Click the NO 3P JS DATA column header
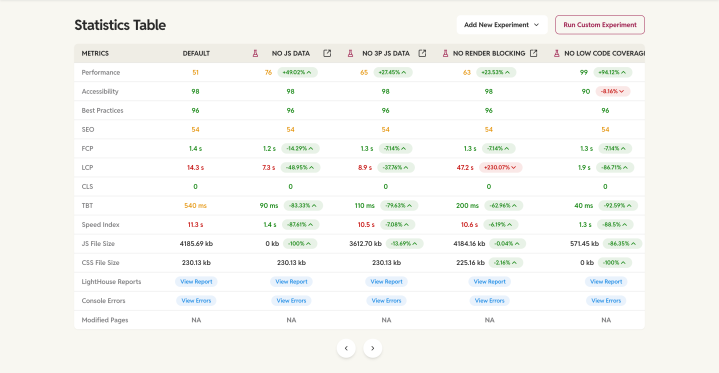The width and height of the screenshot is (719, 373). [386, 54]
